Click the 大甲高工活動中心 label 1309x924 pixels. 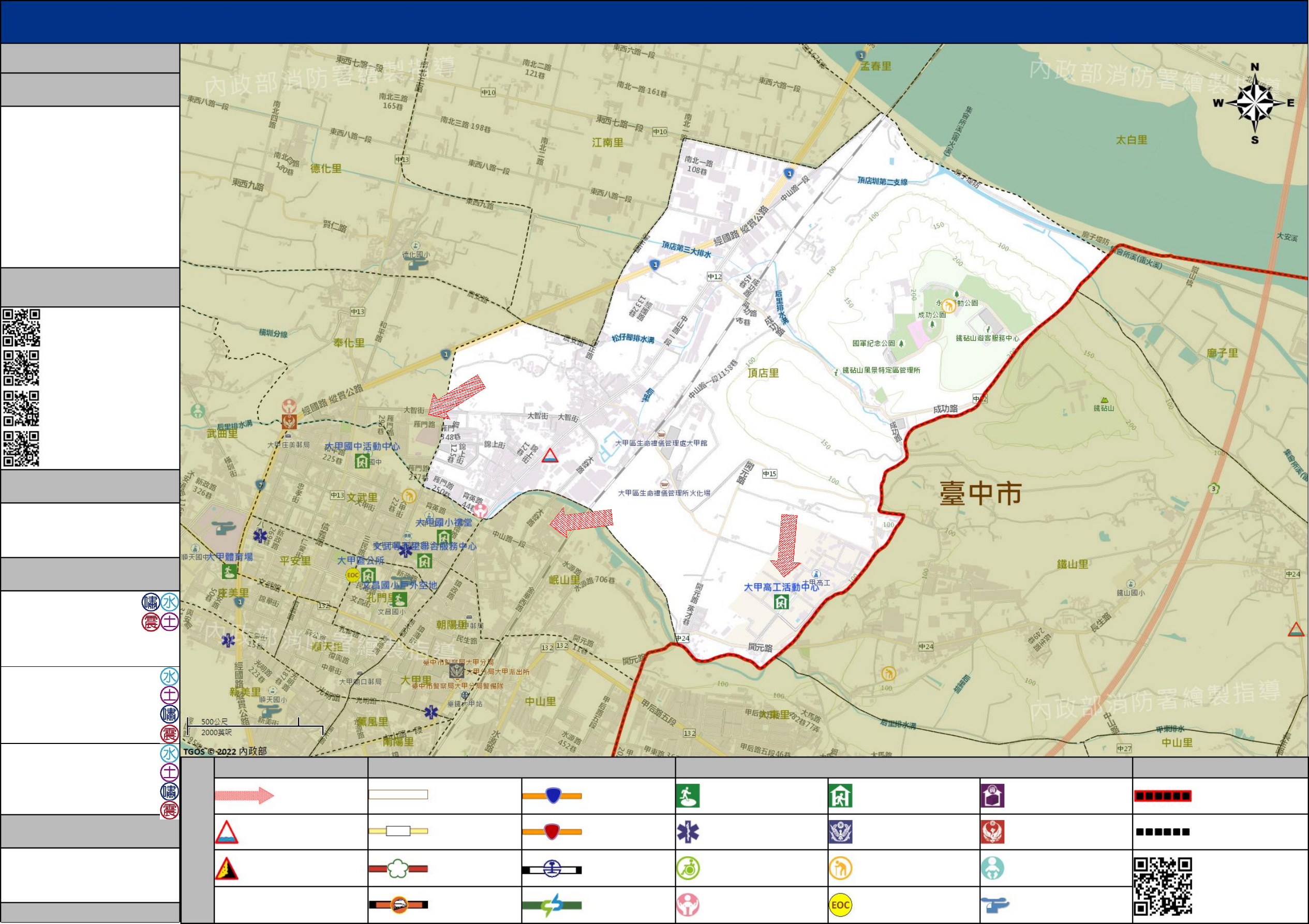(781, 587)
